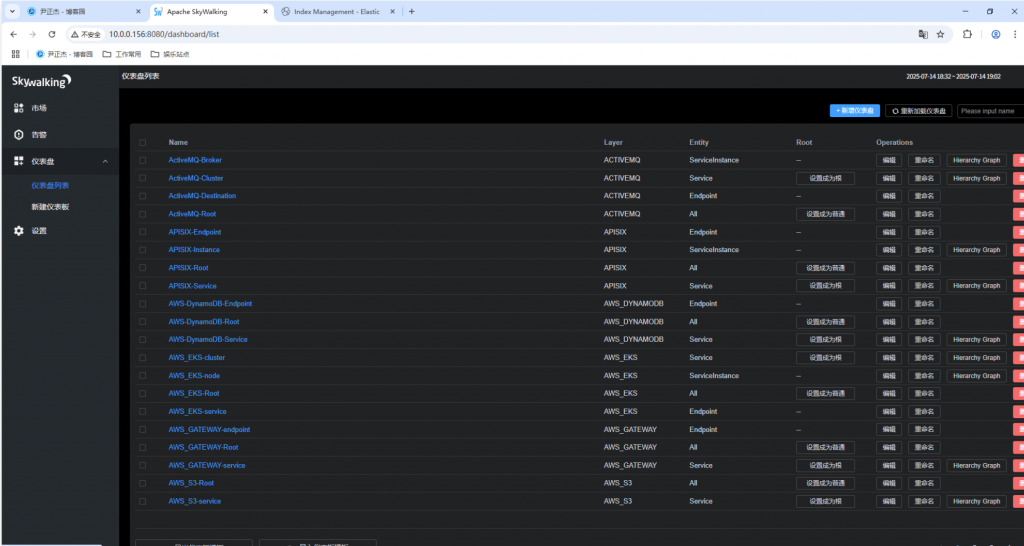Tick the checkbox for ActiveMQ-Broker row
The height and width of the screenshot is (546, 1024).
(x=142, y=160)
